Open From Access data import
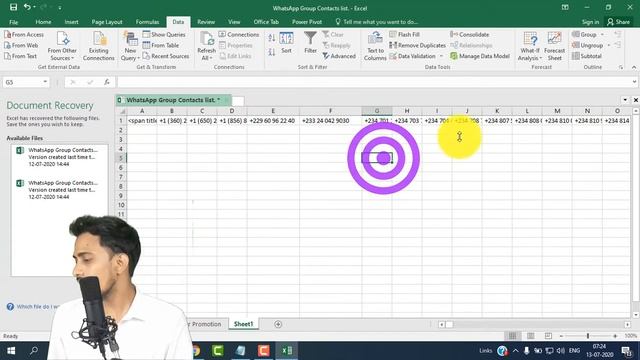 24,35
